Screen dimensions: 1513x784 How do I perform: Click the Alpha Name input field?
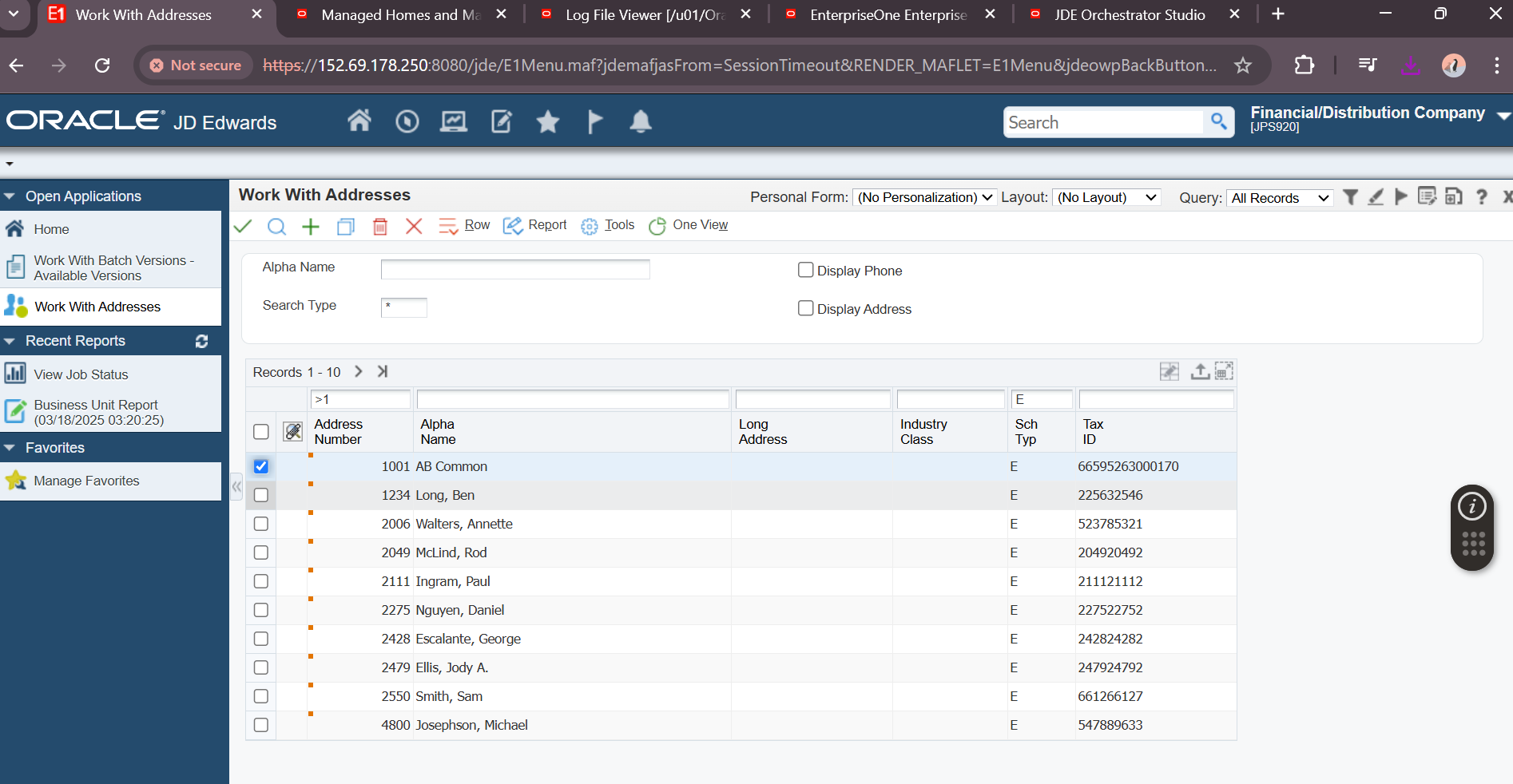click(515, 270)
